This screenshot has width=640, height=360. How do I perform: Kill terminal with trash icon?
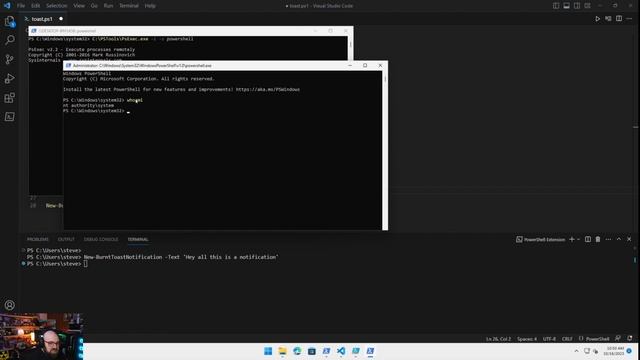tap(598, 239)
